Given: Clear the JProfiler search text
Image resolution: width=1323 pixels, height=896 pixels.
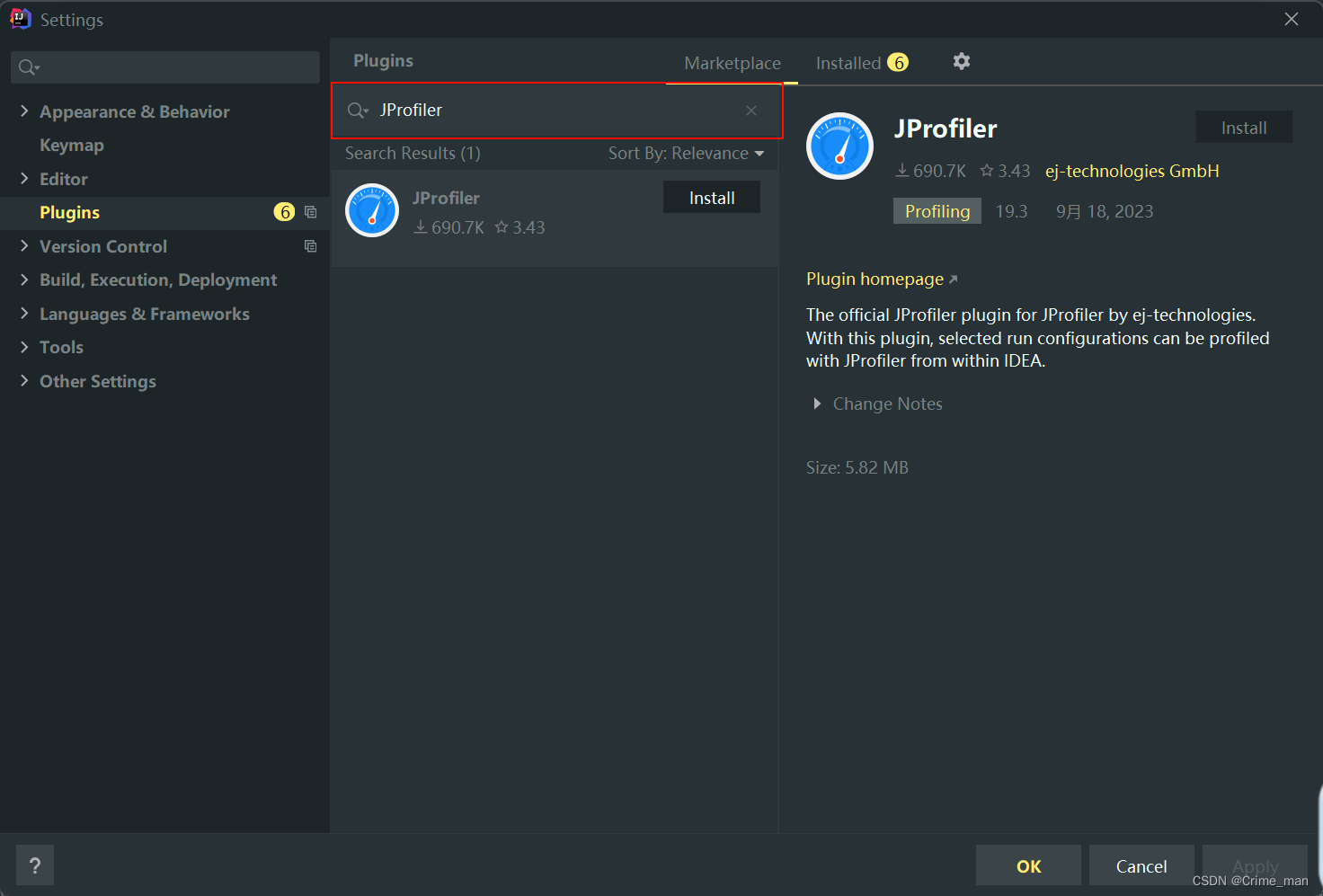Looking at the screenshot, I should click(x=751, y=111).
